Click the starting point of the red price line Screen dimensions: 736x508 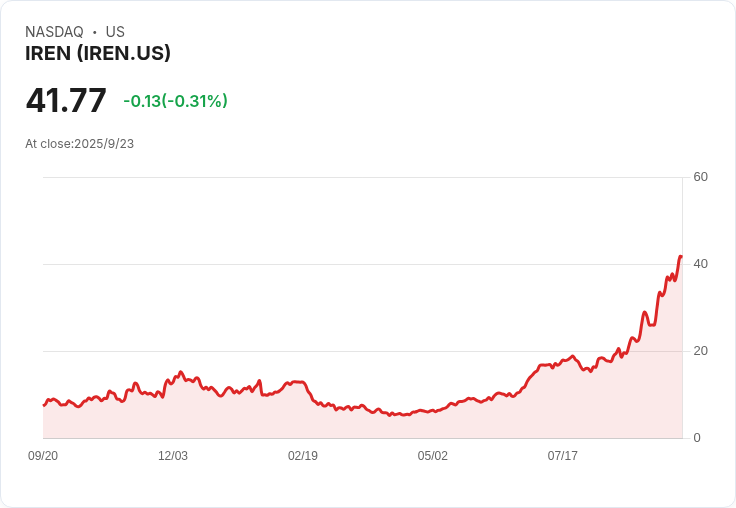point(44,405)
